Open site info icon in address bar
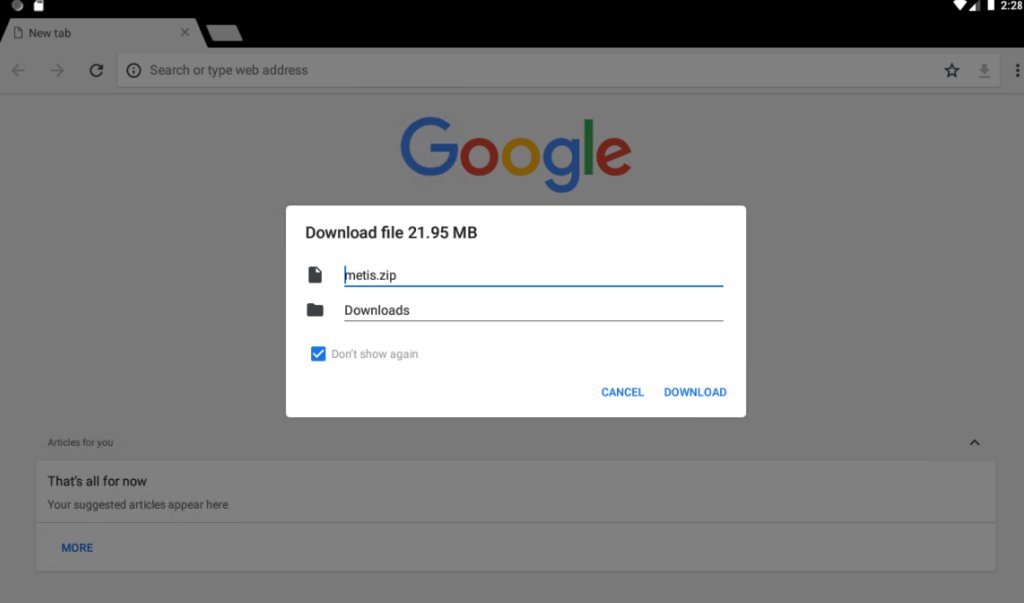The width and height of the screenshot is (1024, 603). point(133,71)
